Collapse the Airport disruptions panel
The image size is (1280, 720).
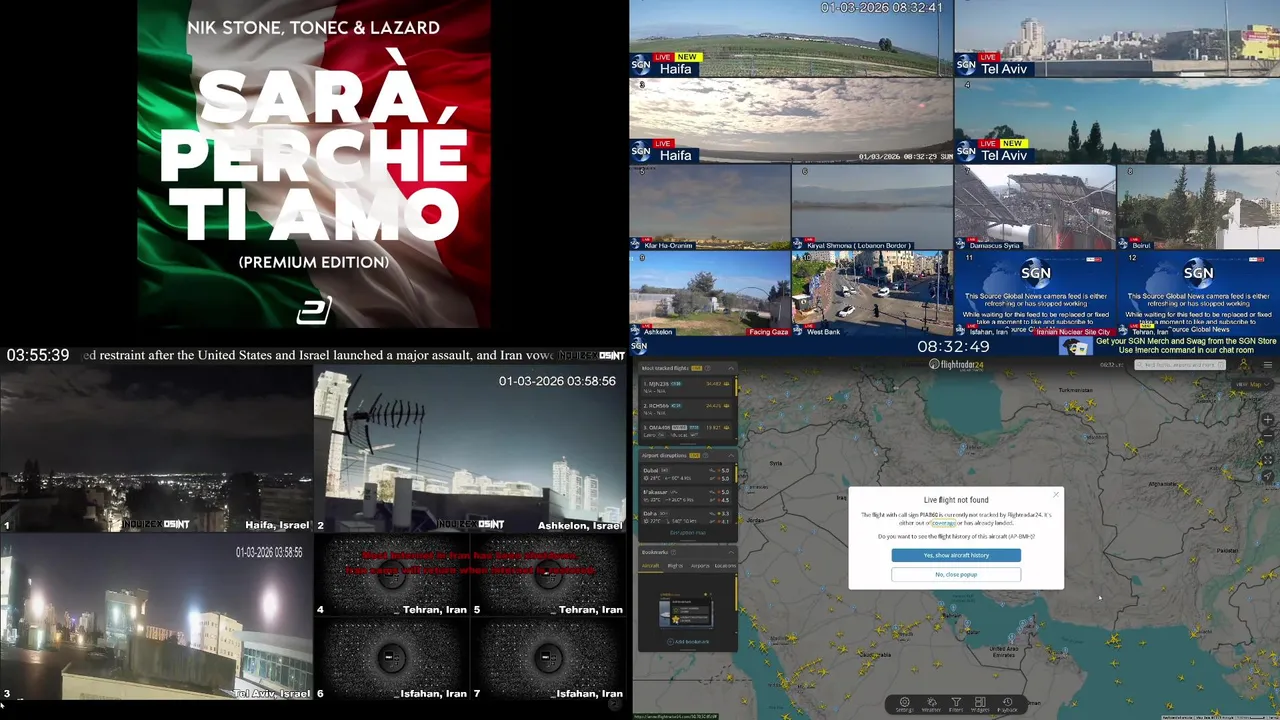click(731, 455)
